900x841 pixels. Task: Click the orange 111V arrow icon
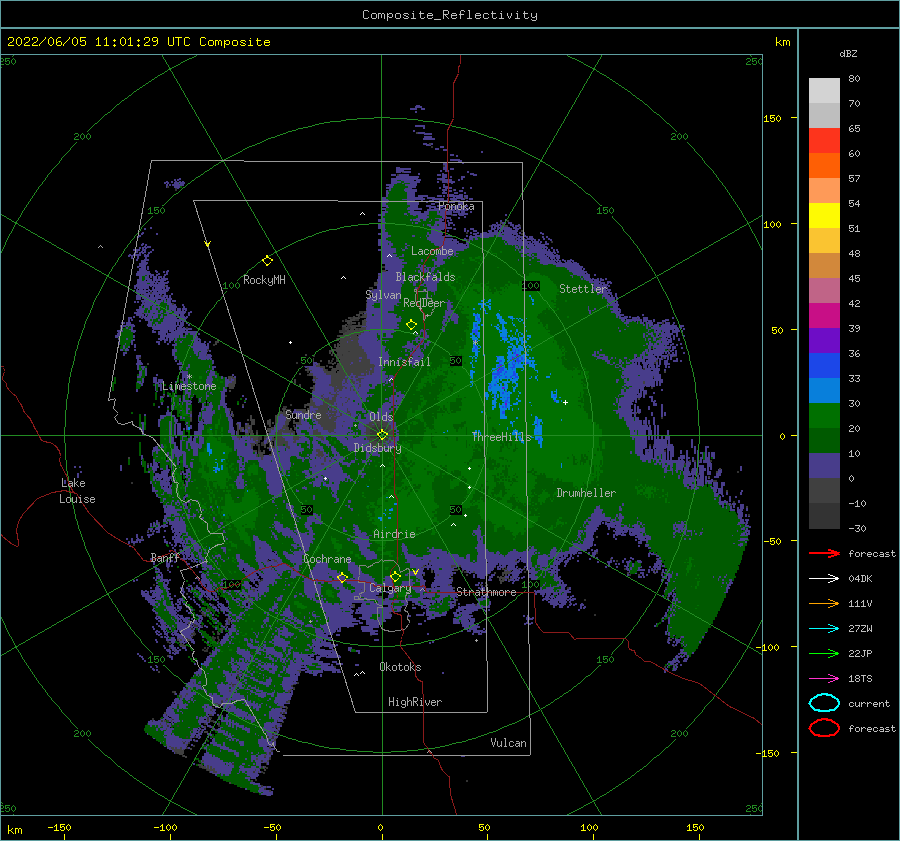824,603
